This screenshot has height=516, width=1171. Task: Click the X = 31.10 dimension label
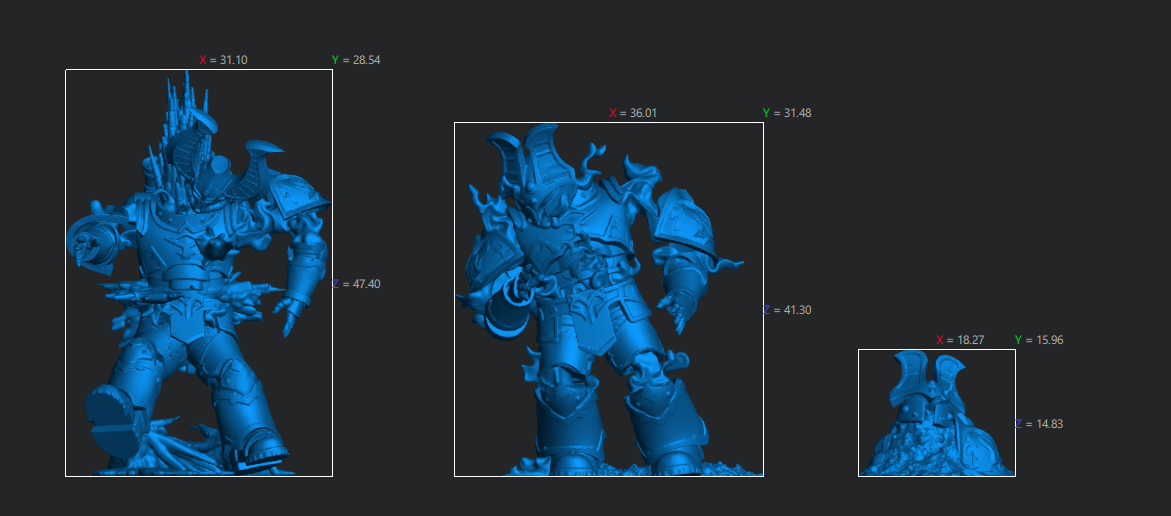click(x=223, y=60)
